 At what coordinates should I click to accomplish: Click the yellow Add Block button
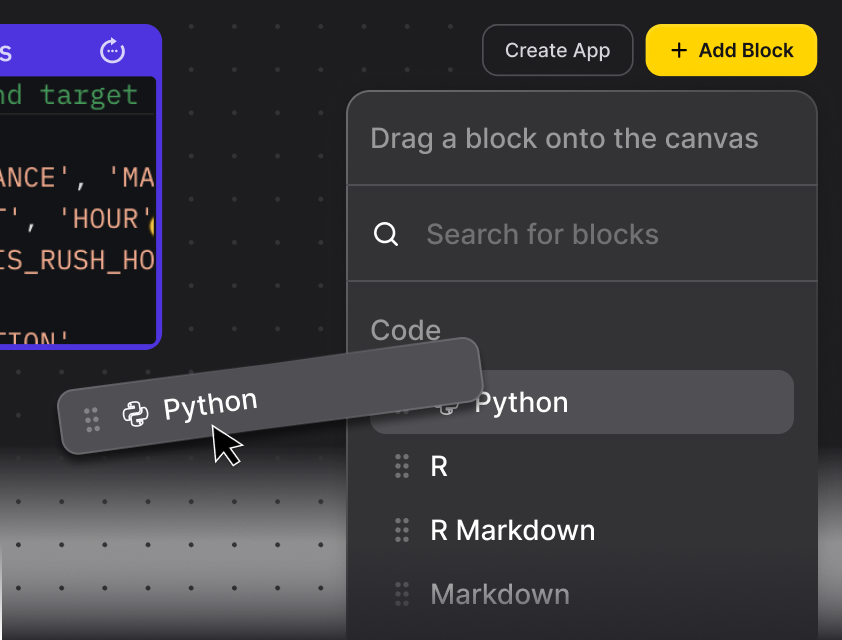coord(731,50)
